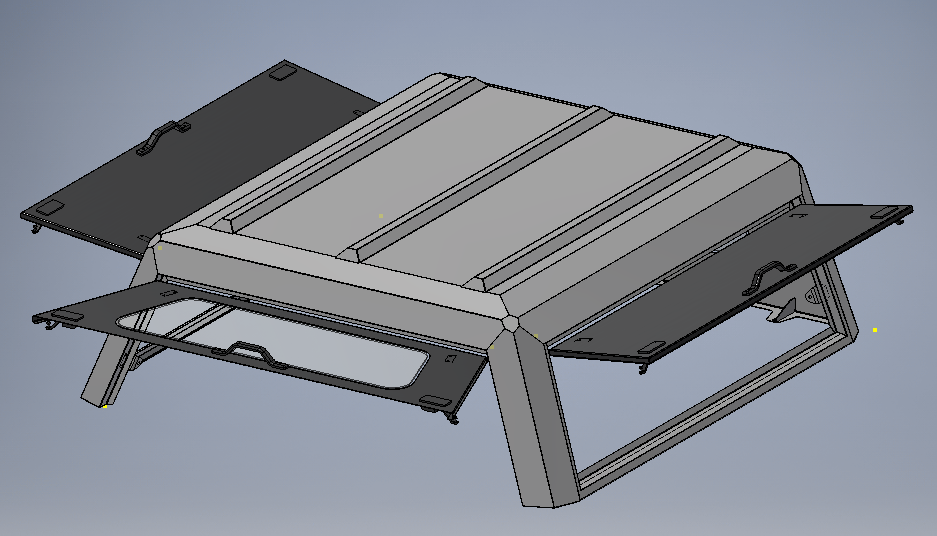Select the handle on the right side door panel
Screen dimensions: 937x536
tap(769, 278)
